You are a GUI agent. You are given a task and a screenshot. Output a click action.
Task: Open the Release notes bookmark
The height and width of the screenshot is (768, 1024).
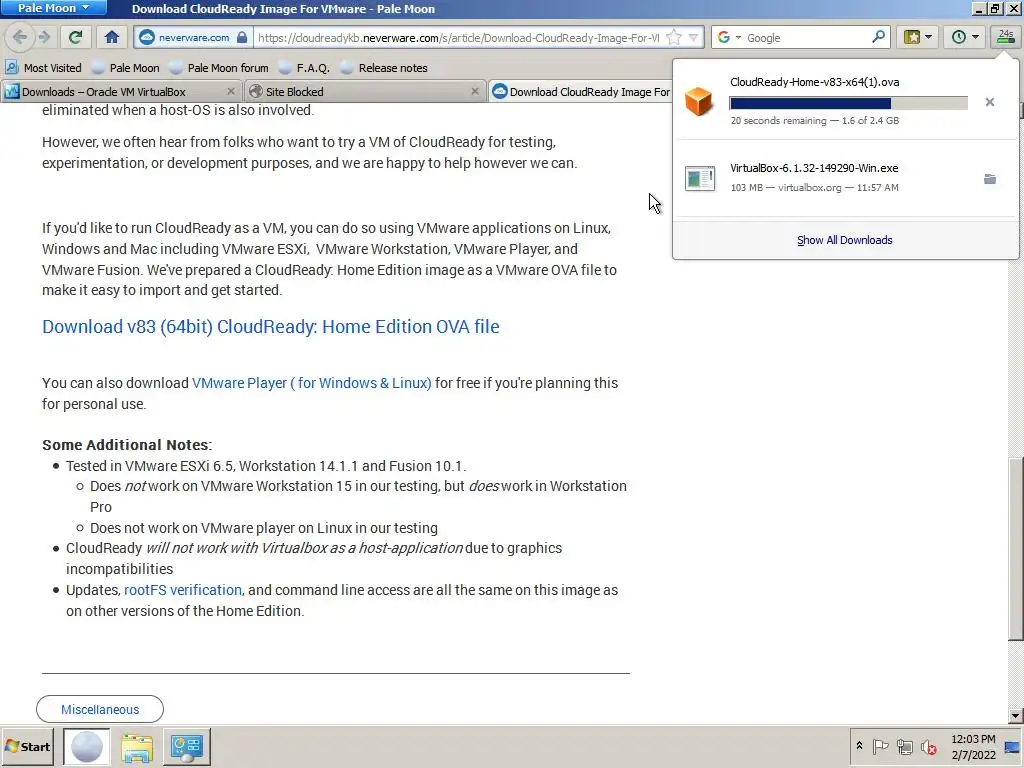[385, 68]
